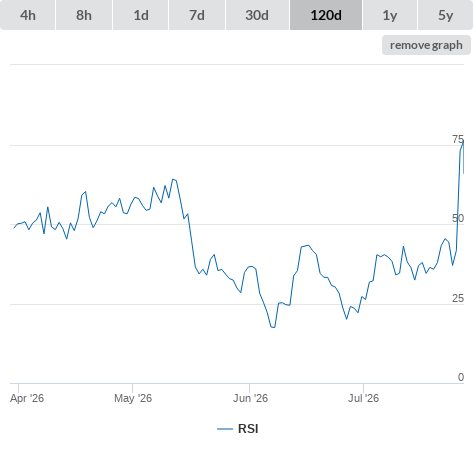This screenshot has width=474, height=455.
Task: Click the Jul '26 axis label
Action: click(364, 398)
